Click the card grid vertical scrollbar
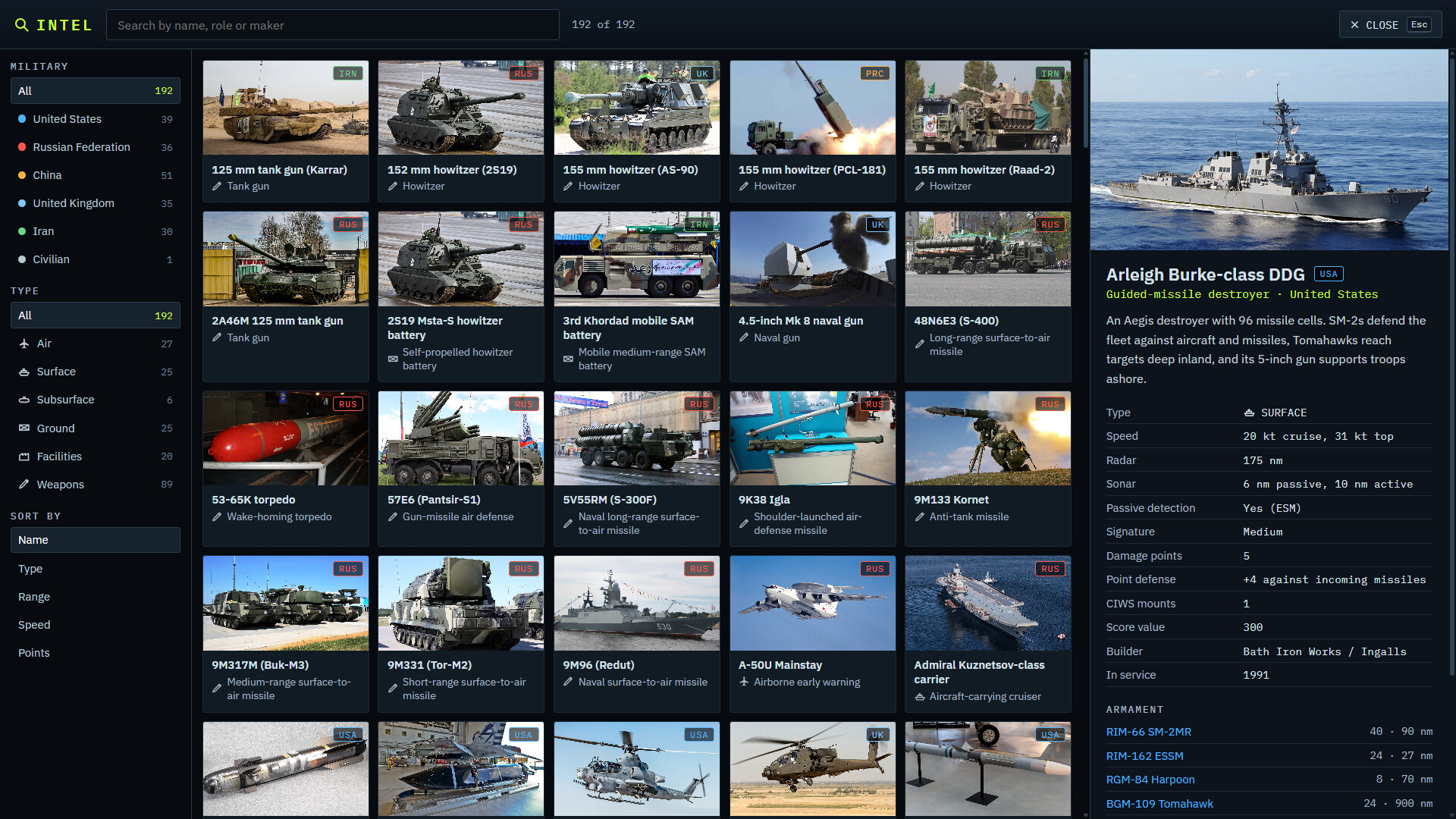 point(1086,102)
